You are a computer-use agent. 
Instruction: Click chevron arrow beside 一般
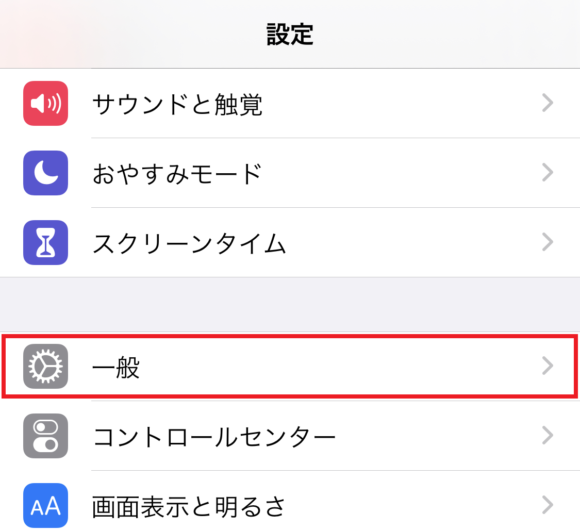point(547,366)
